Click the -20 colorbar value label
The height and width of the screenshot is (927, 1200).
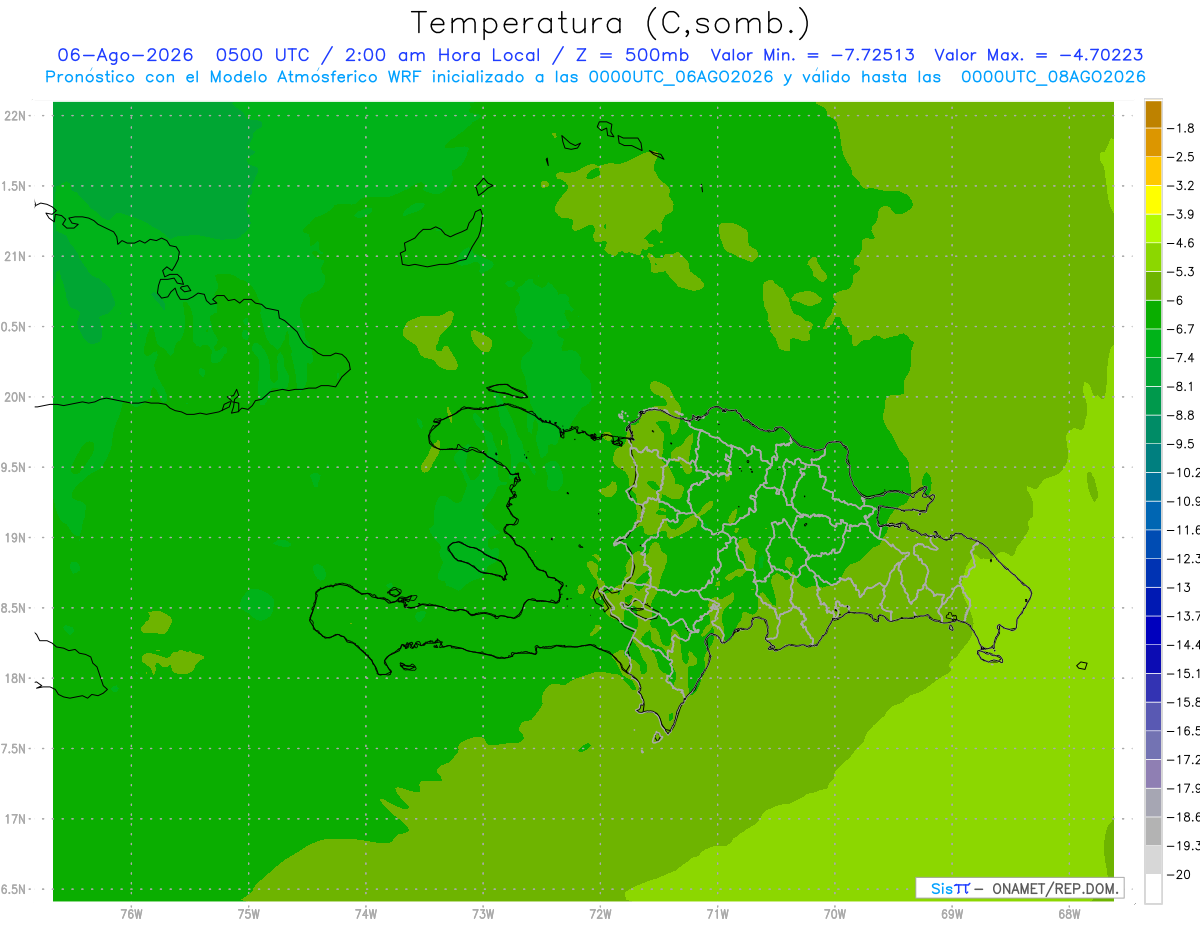[x=1180, y=875]
